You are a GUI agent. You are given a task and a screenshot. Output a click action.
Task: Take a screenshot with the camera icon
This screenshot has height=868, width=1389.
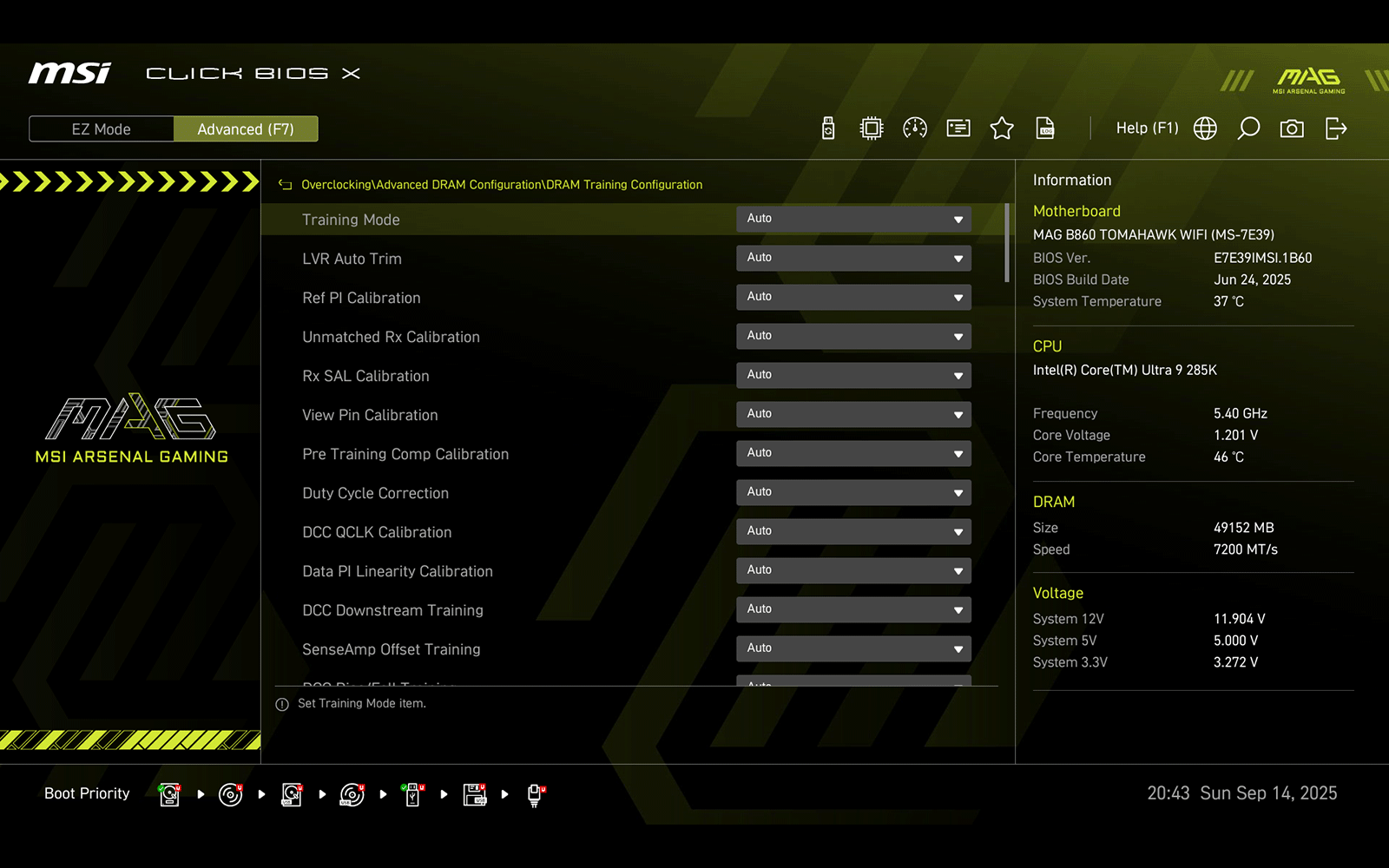(x=1292, y=128)
